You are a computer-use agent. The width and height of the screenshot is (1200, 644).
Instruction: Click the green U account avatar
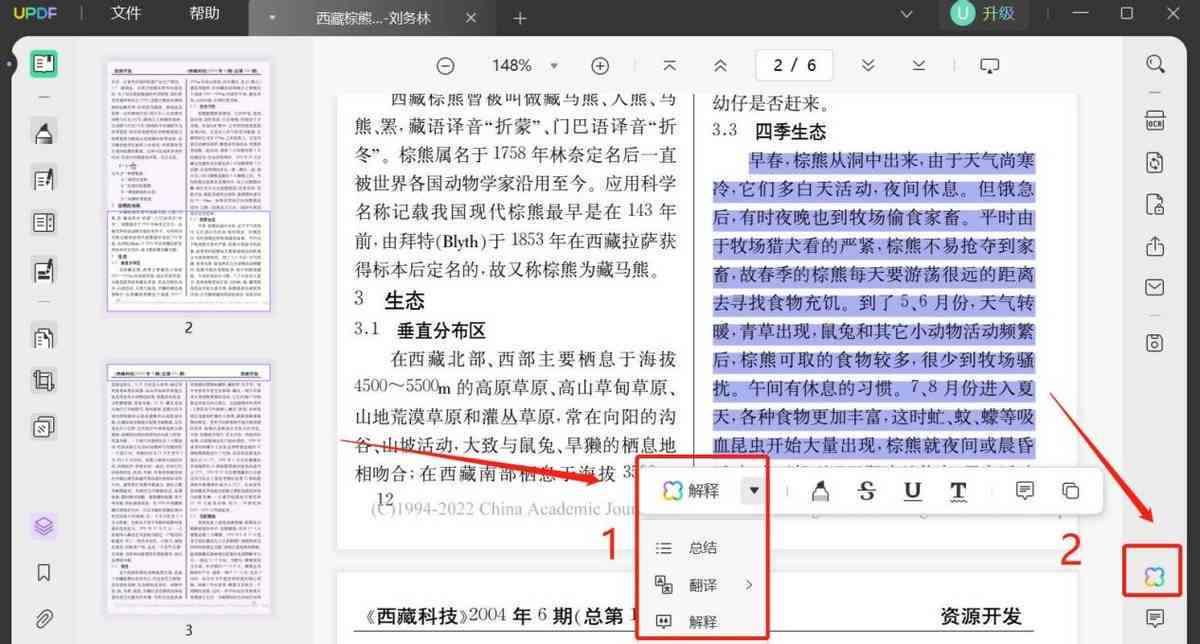tap(963, 14)
